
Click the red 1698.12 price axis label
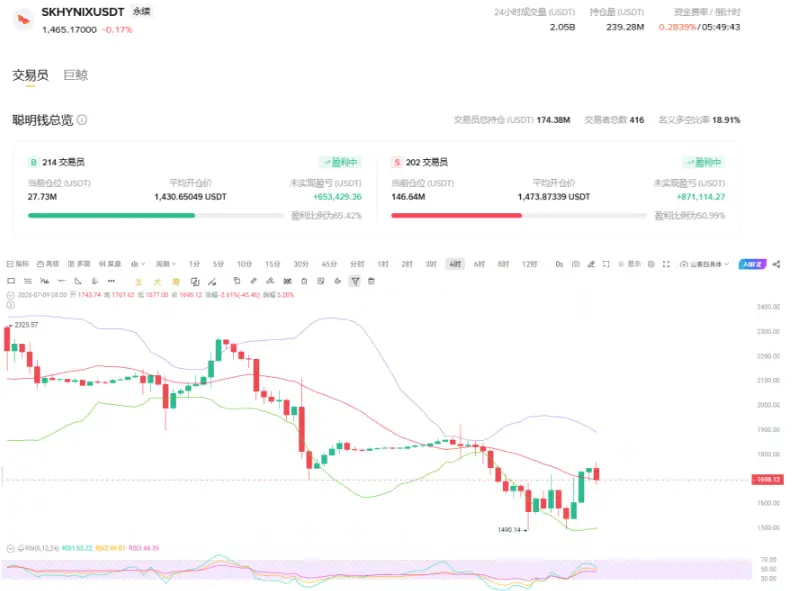(768, 479)
